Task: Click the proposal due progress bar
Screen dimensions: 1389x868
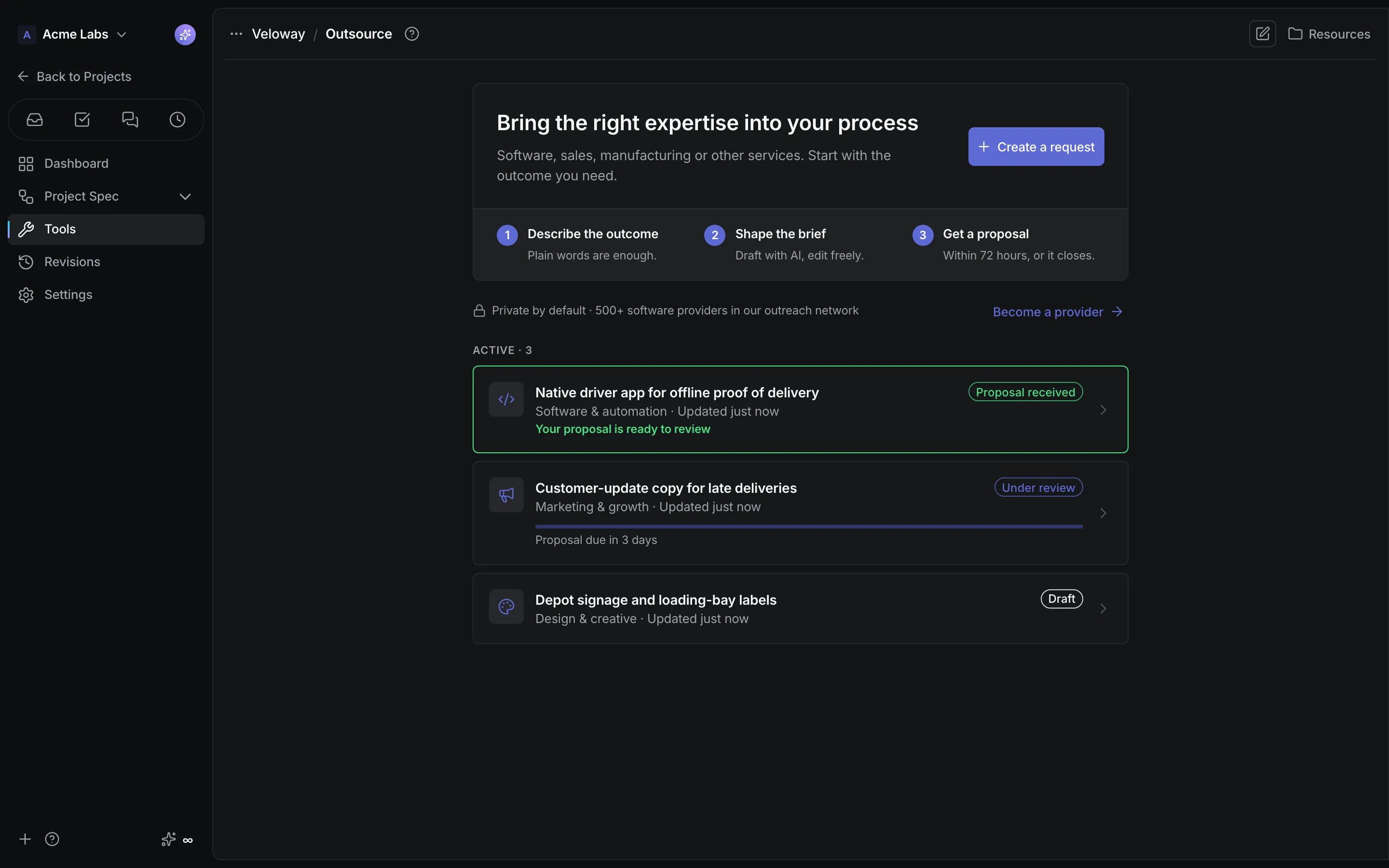Action: click(x=809, y=527)
